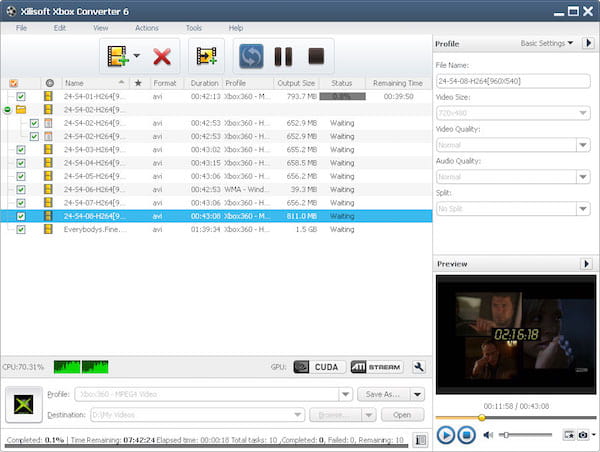
Task: Open the Tools menu
Action: coord(194,28)
